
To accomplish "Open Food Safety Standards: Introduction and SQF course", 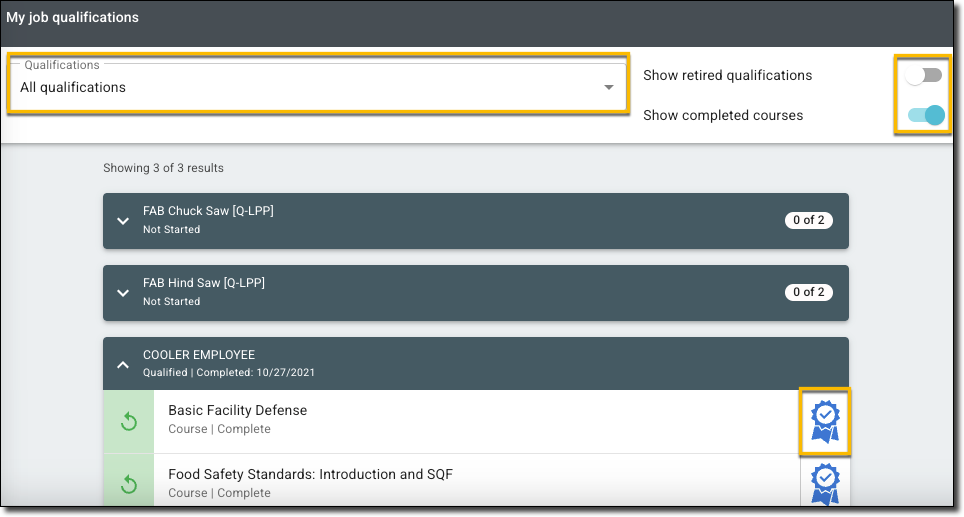I will coord(310,474).
